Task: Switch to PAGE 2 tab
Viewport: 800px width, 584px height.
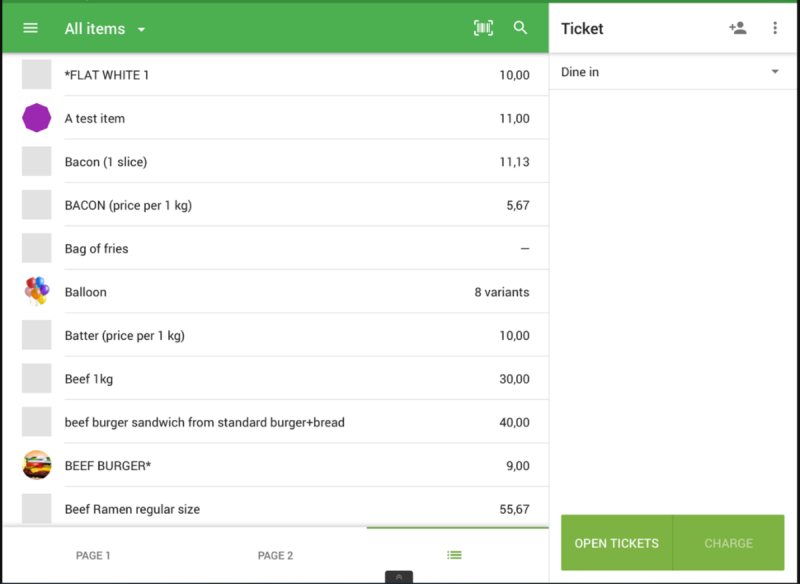Action: tap(275, 555)
